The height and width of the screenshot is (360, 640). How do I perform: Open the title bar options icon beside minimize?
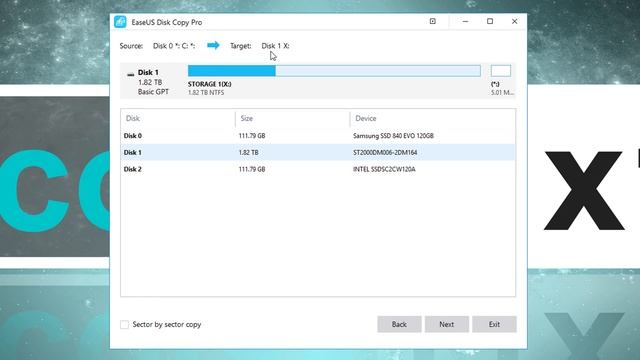pyautogui.click(x=433, y=21)
